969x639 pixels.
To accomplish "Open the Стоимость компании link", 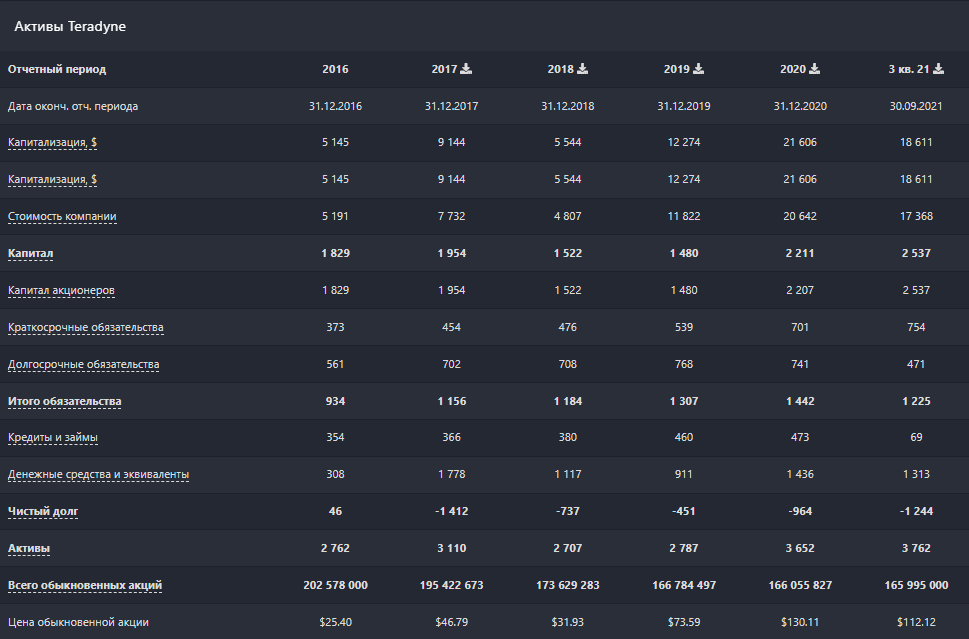I will point(62,216).
